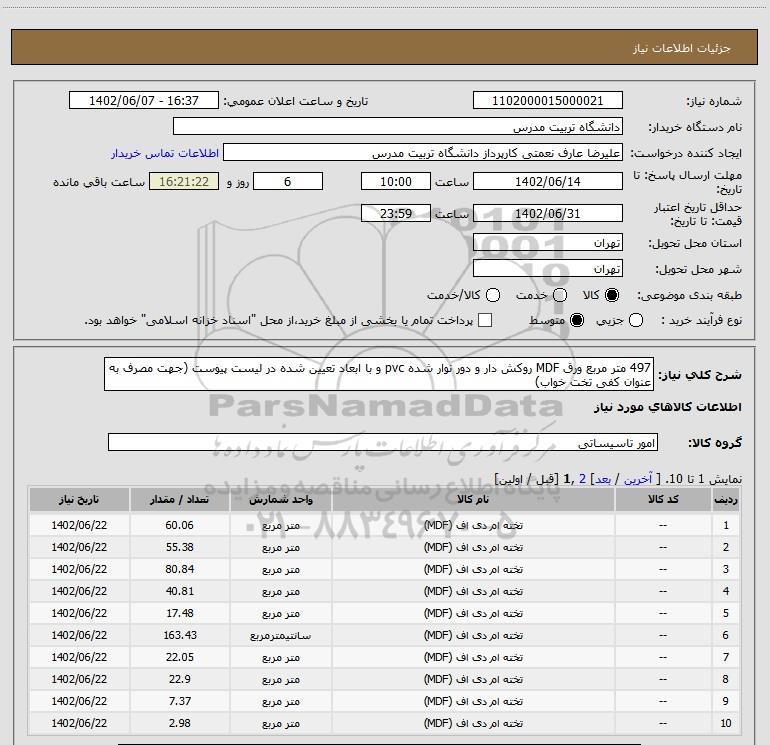Click the ردیف column header
The height and width of the screenshot is (745, 770).
726,499
